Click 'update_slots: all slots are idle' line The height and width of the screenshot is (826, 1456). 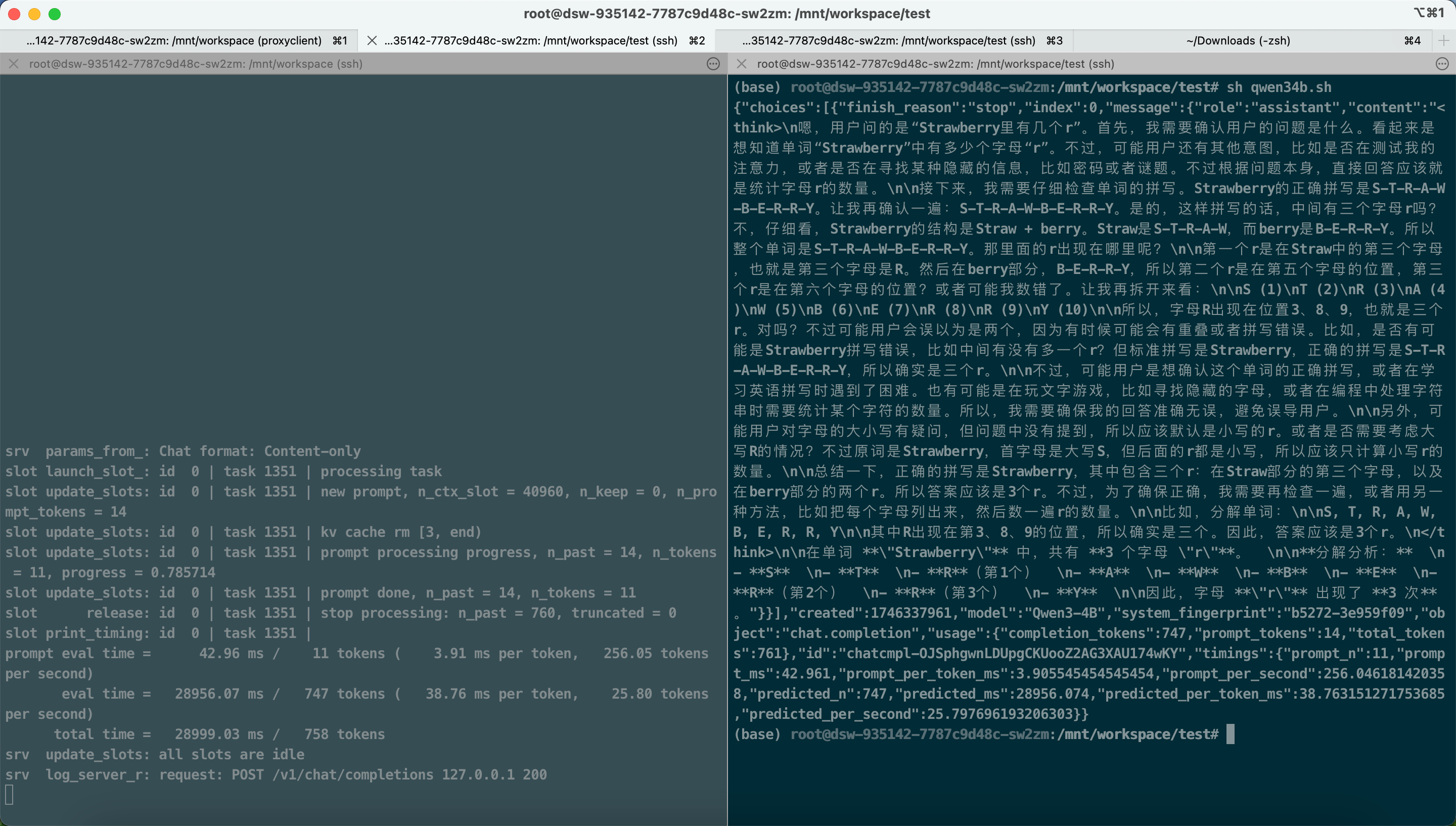(155, 754)
